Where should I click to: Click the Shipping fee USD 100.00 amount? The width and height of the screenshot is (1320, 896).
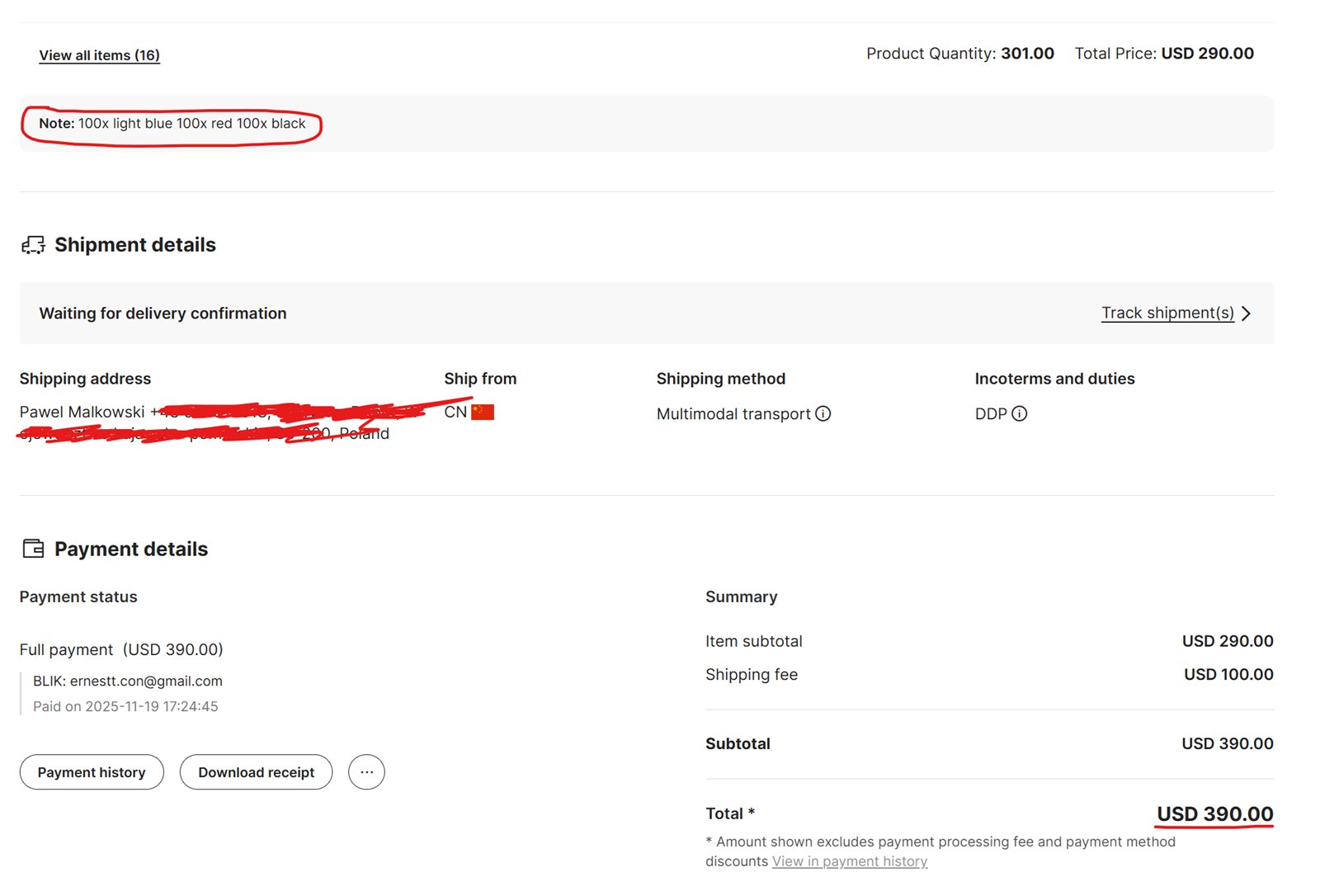(x=1228, y=674)
